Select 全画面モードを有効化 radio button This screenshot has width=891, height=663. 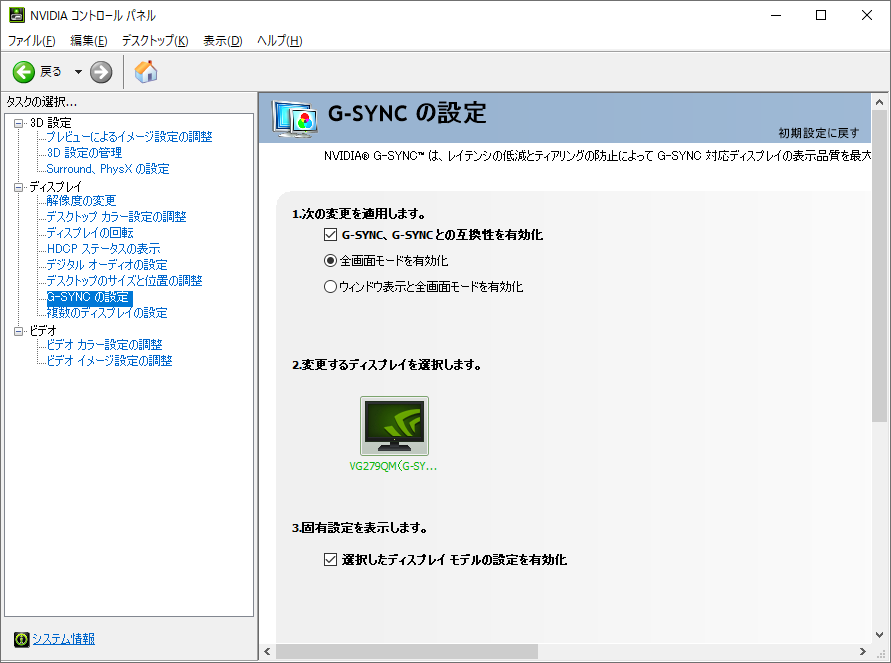point(331,260)
